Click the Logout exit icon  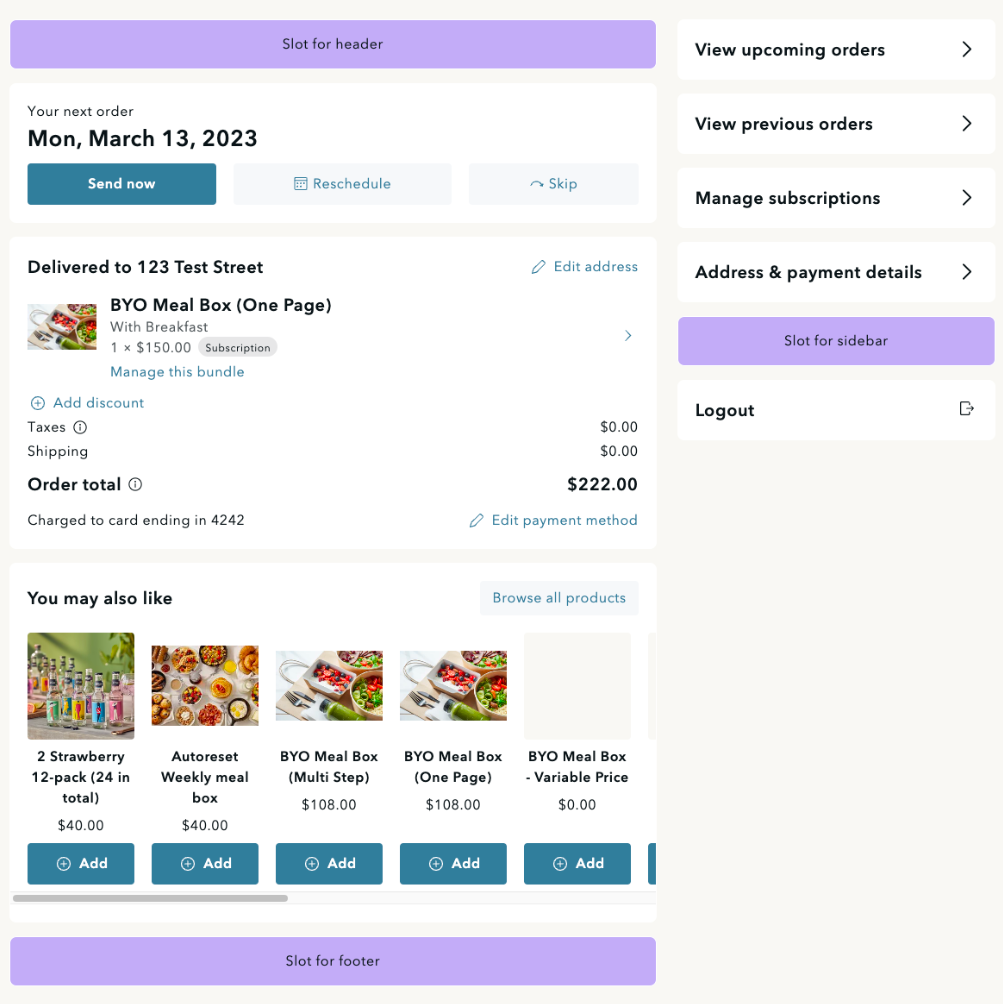pos(966,409)
